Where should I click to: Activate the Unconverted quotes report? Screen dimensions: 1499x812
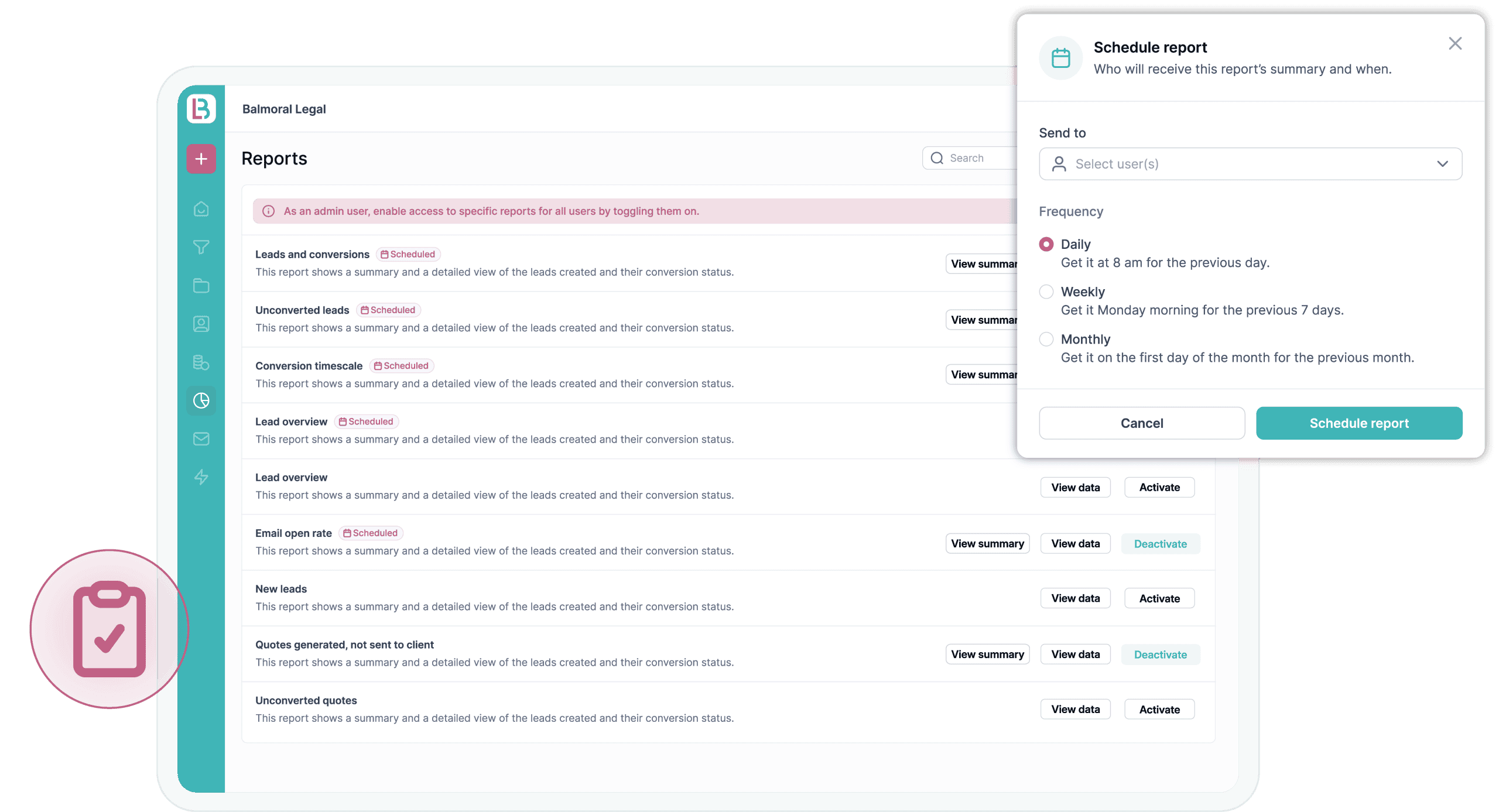tap(1159, 710)
